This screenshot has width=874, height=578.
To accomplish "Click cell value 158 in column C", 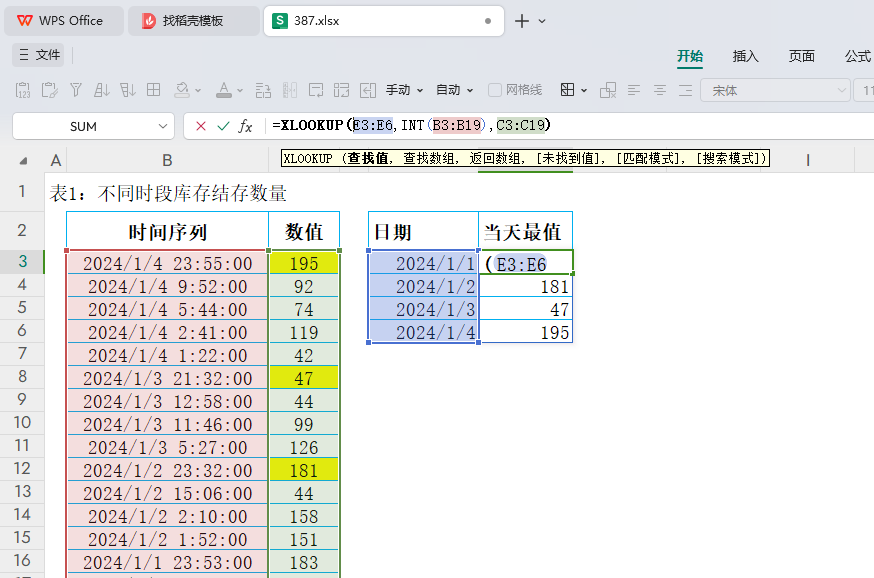I will pos(304,516).
